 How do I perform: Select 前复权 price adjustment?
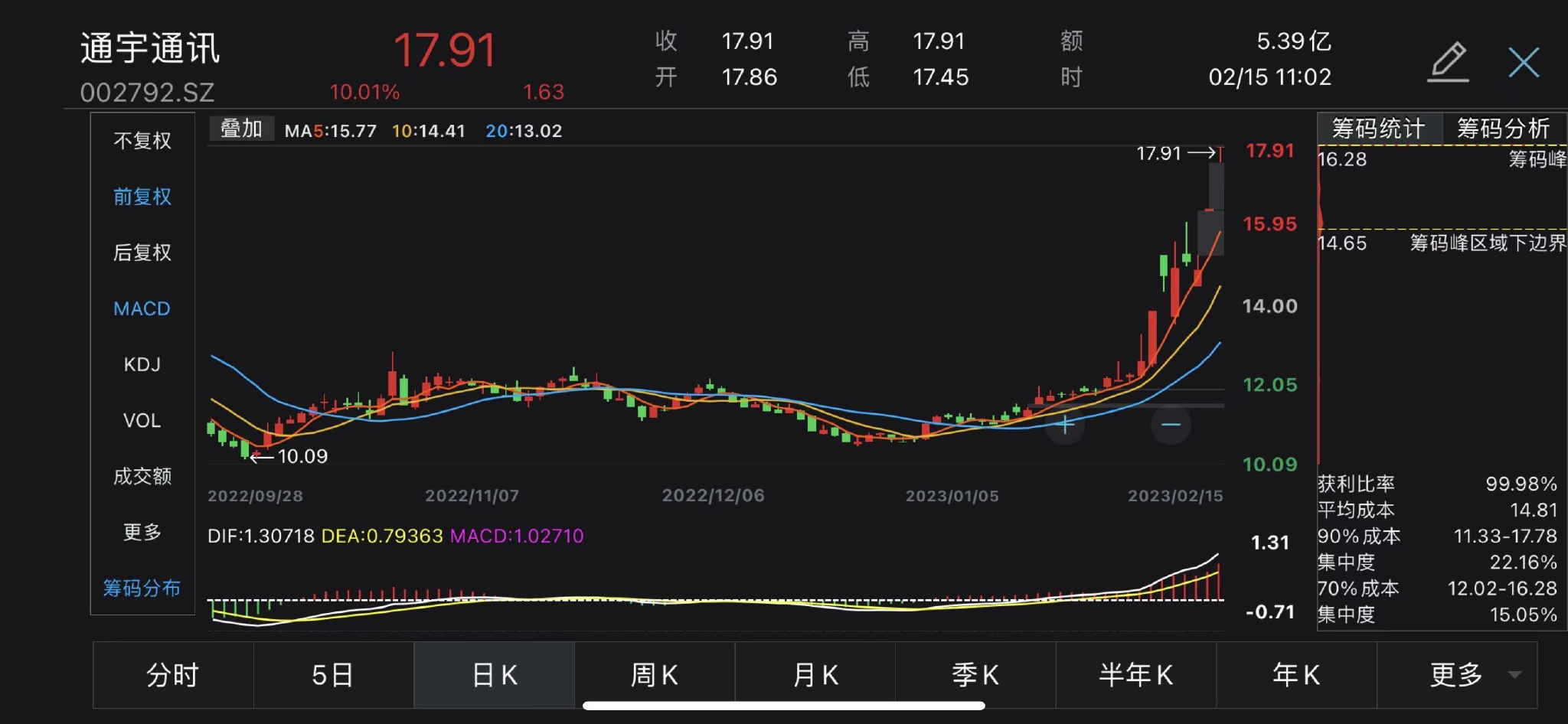point(142,197)
